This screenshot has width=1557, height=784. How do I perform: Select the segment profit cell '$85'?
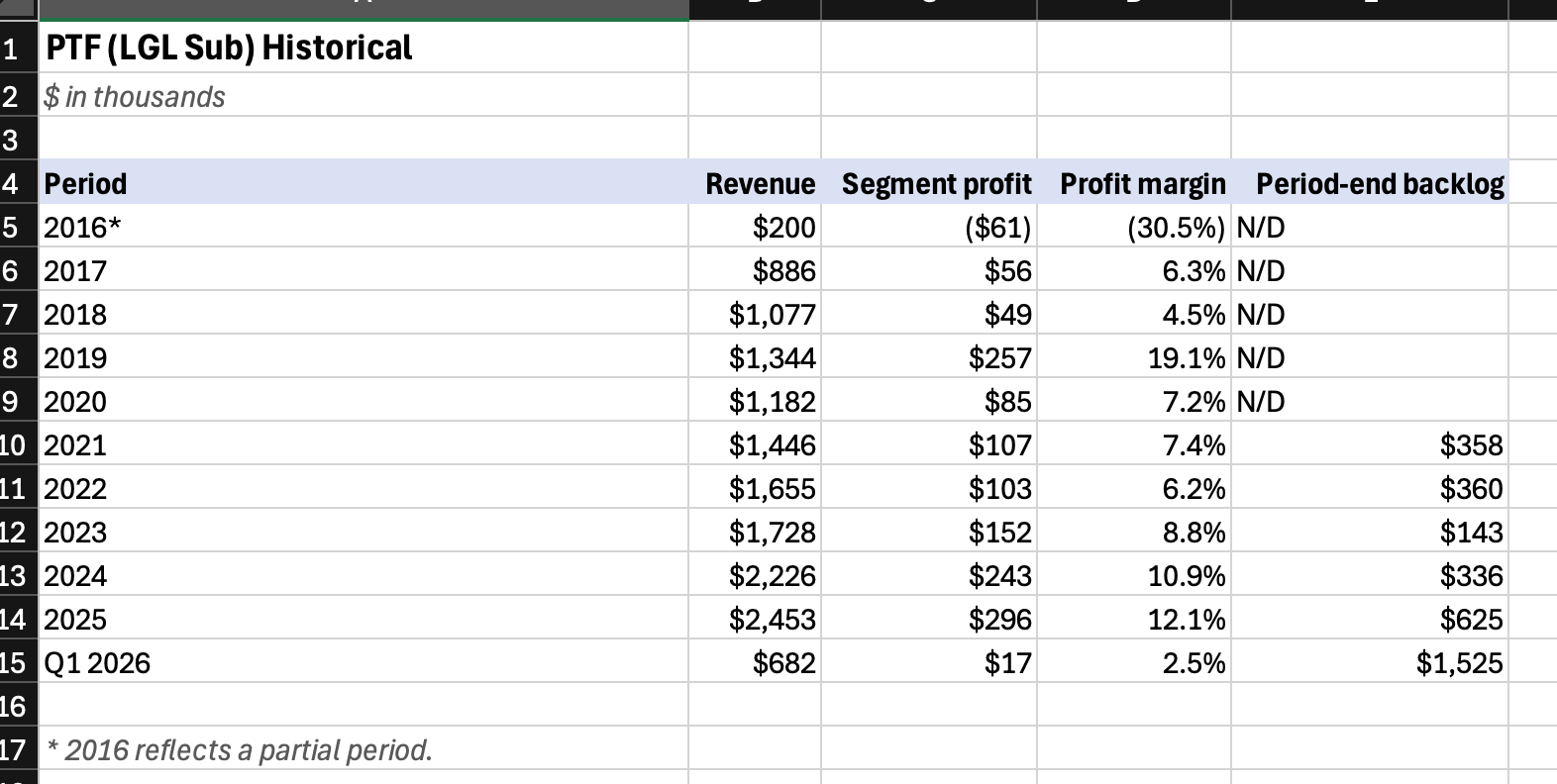929,401
